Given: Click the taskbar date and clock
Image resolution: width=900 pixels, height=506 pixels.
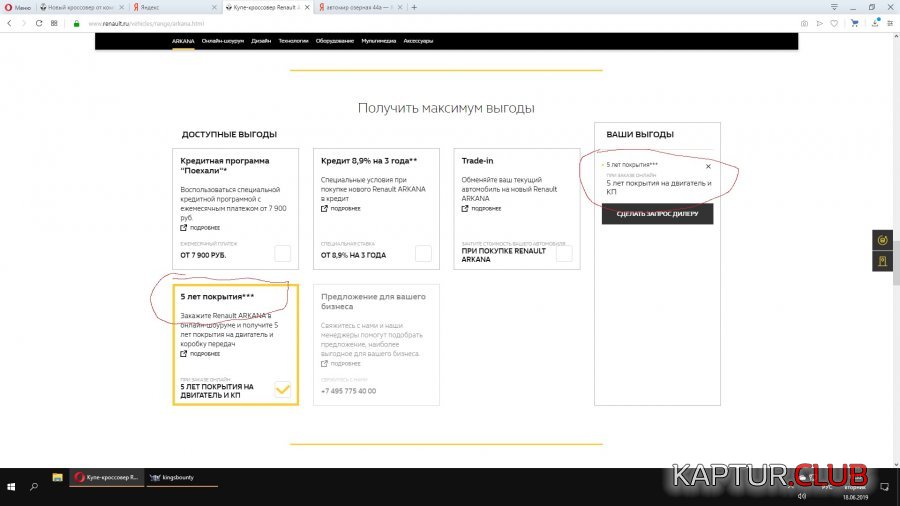Looking at the screenshot, I should 855,492.
